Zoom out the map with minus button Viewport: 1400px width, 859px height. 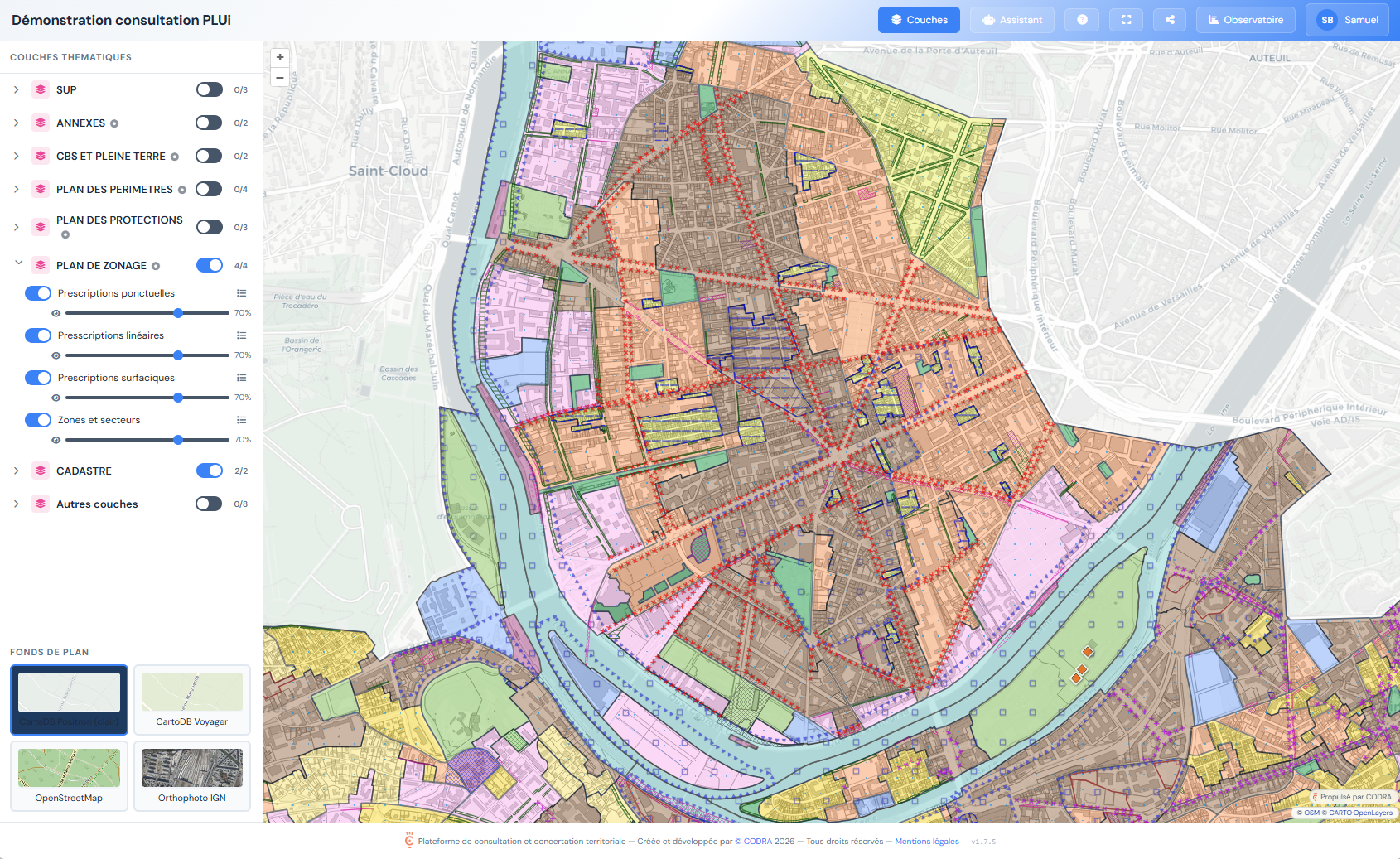click(280, 78)
